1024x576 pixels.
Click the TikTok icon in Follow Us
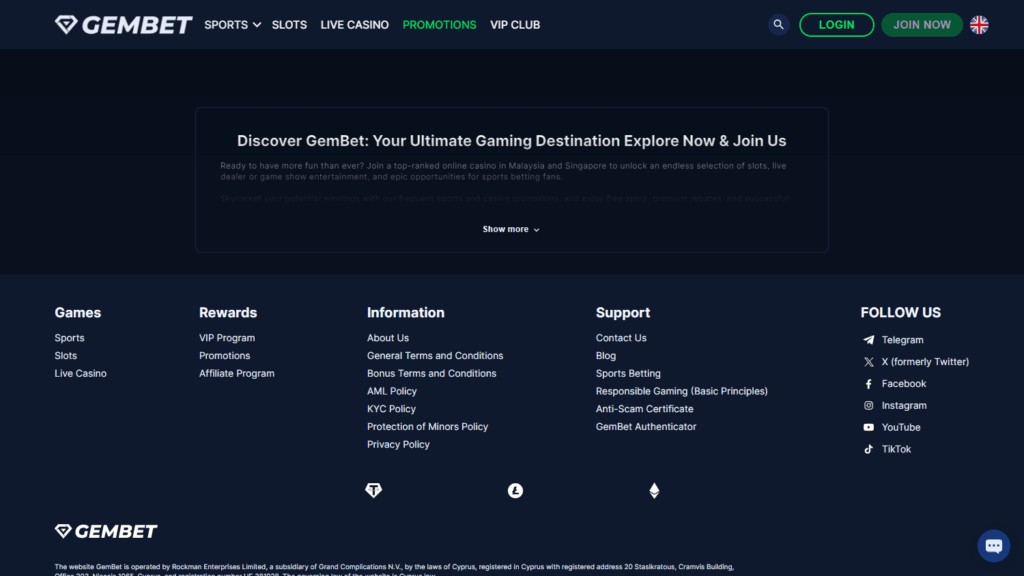click(x=869, y=449)
